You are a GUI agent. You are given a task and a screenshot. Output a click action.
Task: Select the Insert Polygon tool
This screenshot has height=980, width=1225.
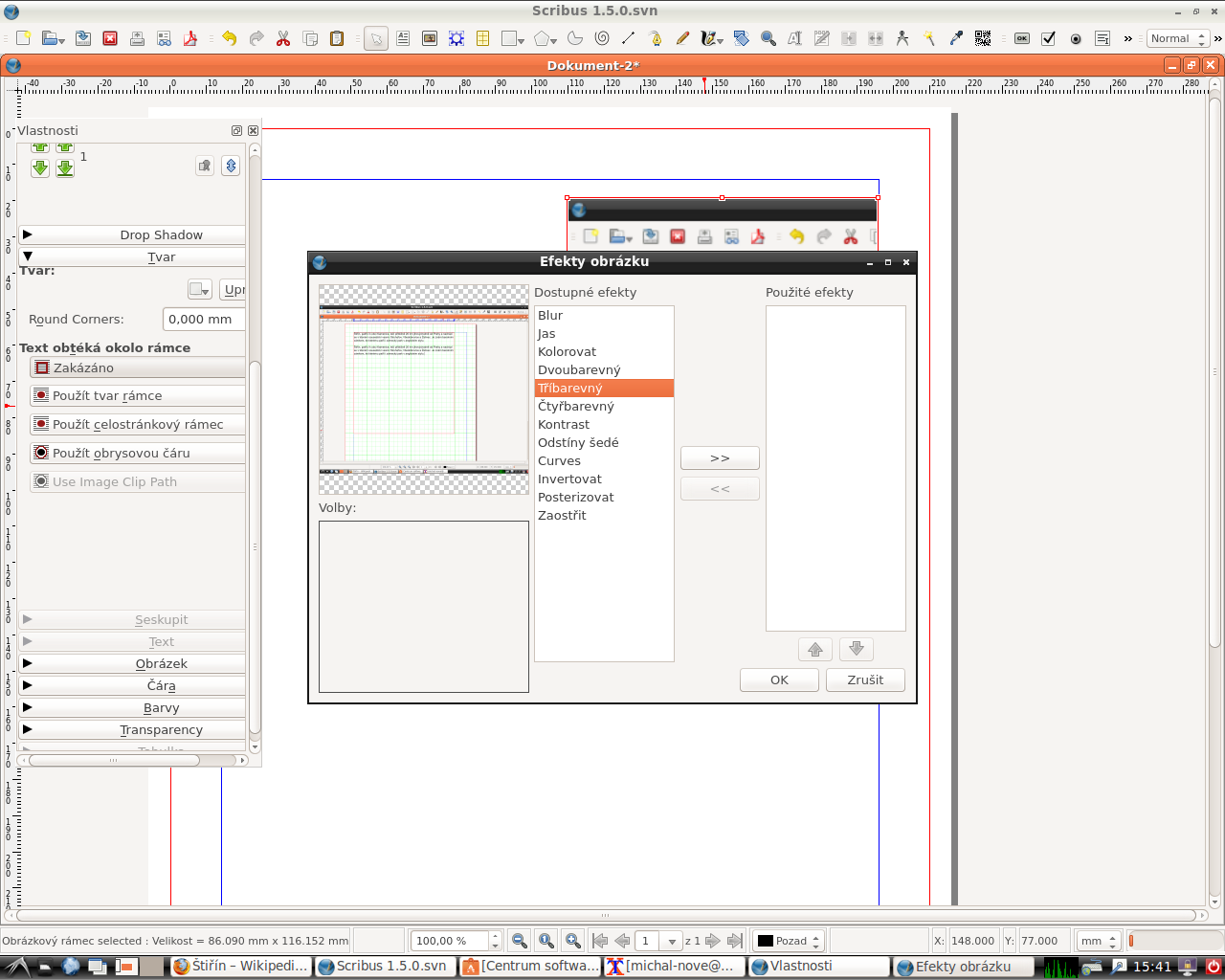pyautogui.click(x=541, y=38)
